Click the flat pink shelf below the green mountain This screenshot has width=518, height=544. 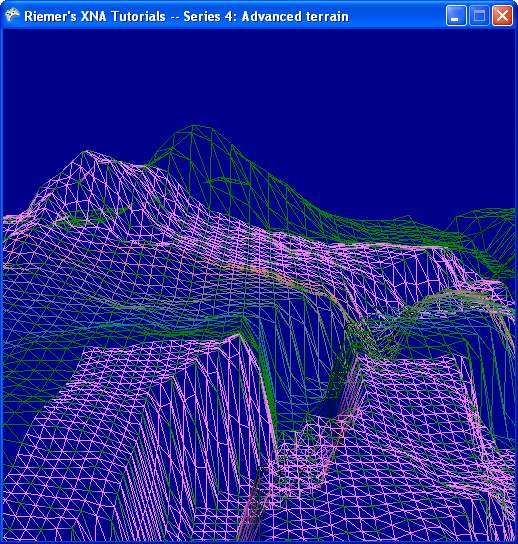click(382, 246)
